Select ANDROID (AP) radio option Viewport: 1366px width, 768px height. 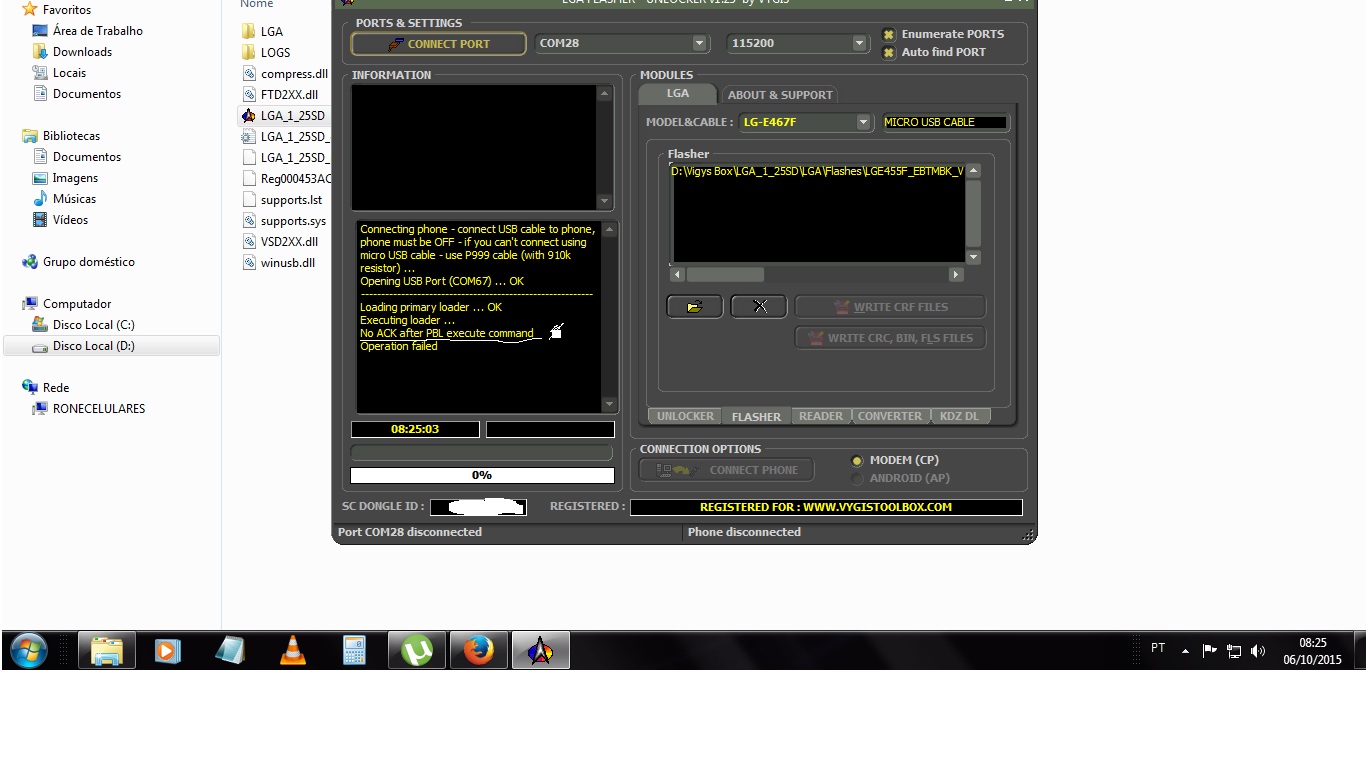tap(857, 479)
